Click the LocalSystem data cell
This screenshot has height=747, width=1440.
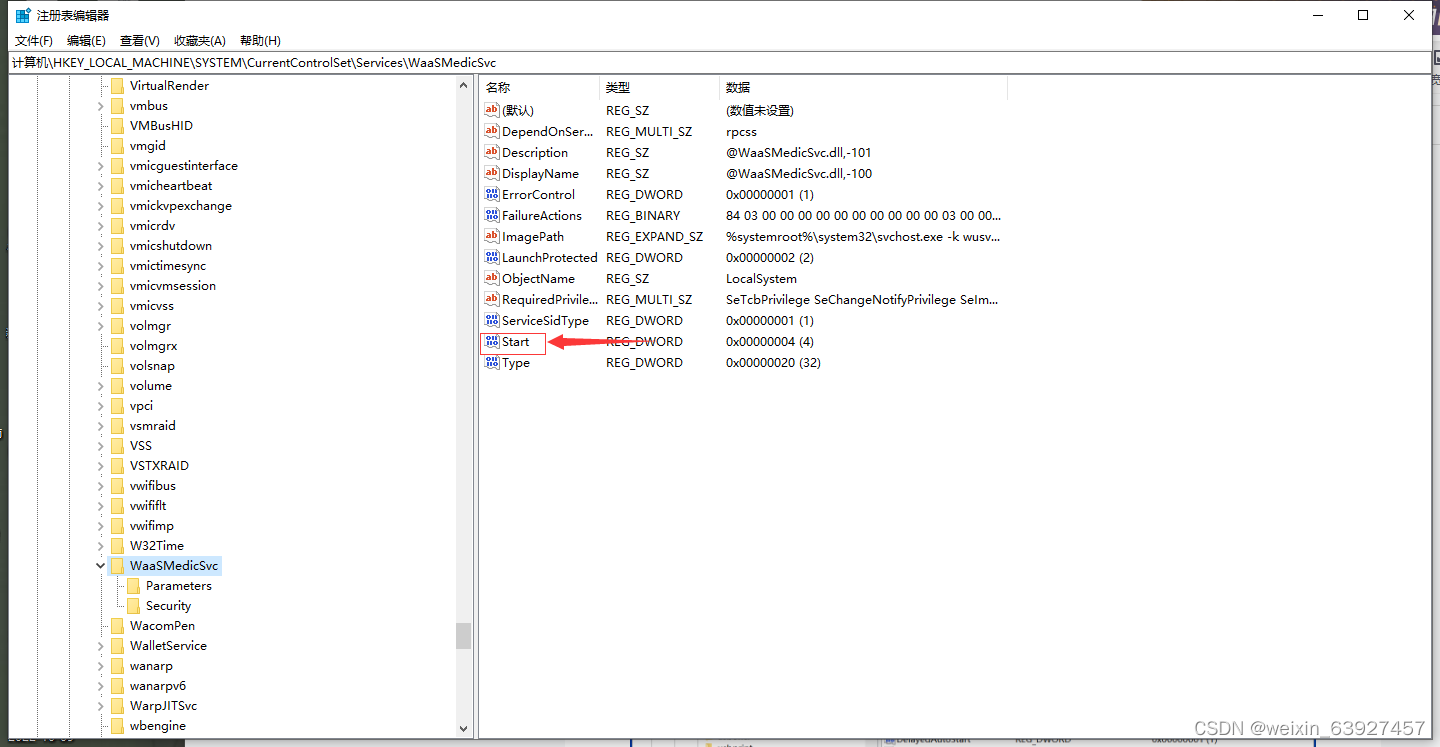point(761,279)
